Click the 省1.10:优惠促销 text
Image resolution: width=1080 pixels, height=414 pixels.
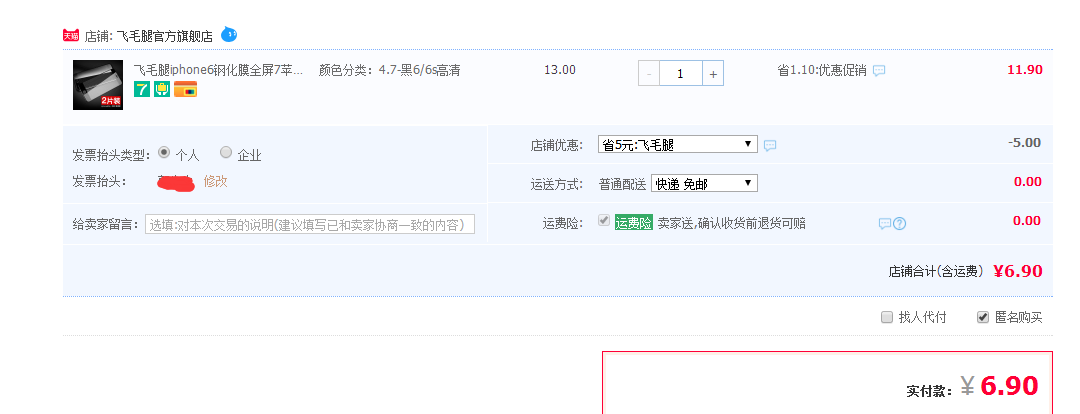(822, 70)
